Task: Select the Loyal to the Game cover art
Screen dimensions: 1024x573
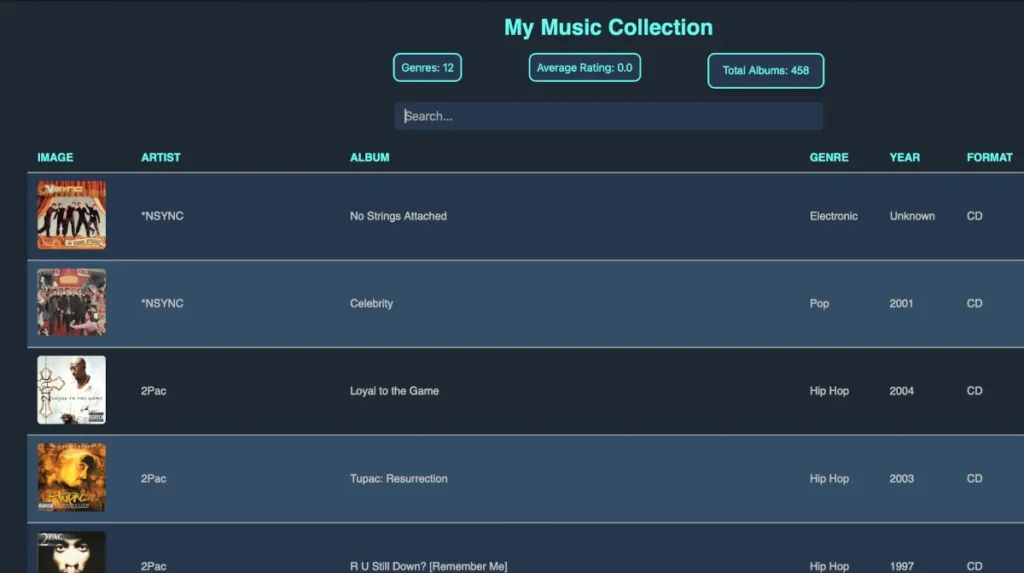Action: pos(71,390)
